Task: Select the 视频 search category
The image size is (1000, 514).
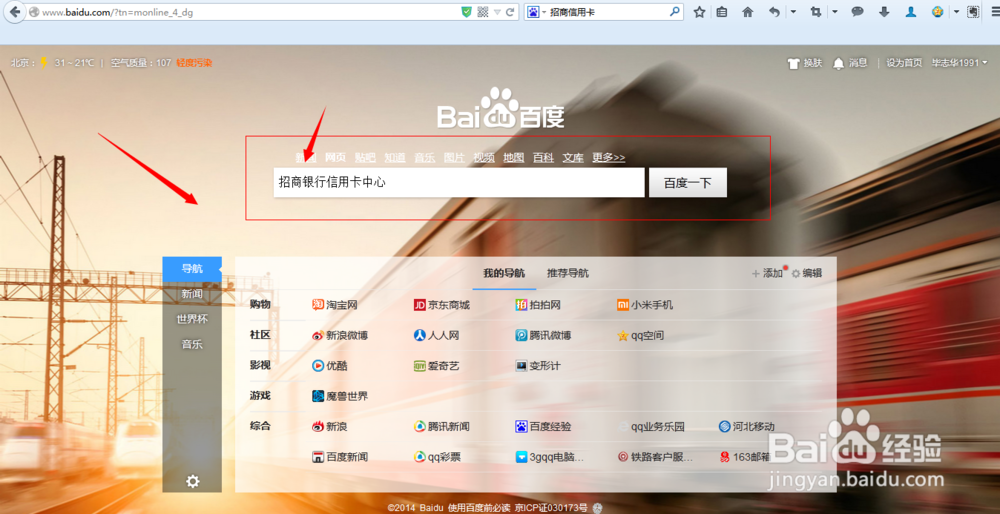Action: 484,158
